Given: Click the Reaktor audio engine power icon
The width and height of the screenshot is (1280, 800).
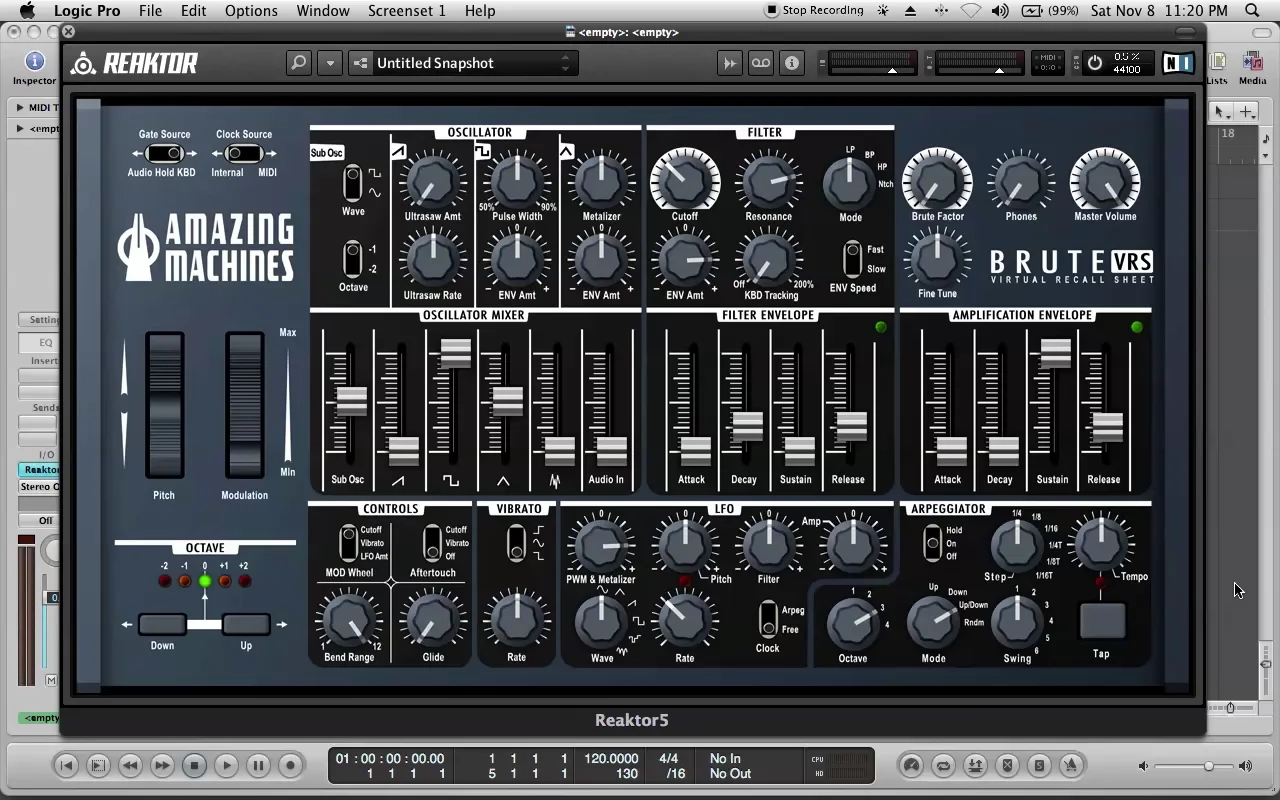Looking at the screenshot, I should 1095,63.
